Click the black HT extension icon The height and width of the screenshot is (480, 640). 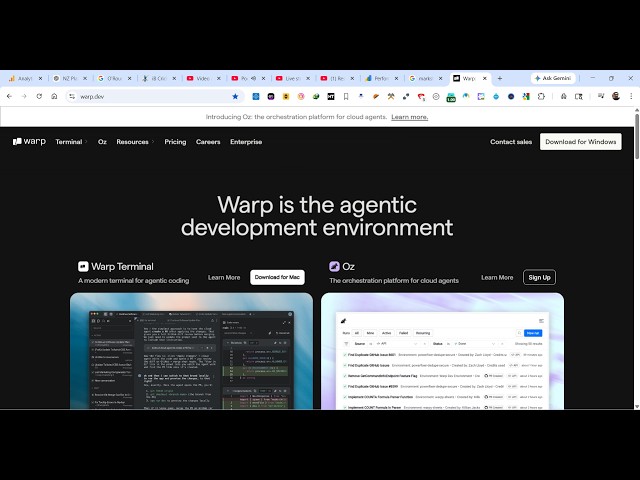tap(331, 96)
